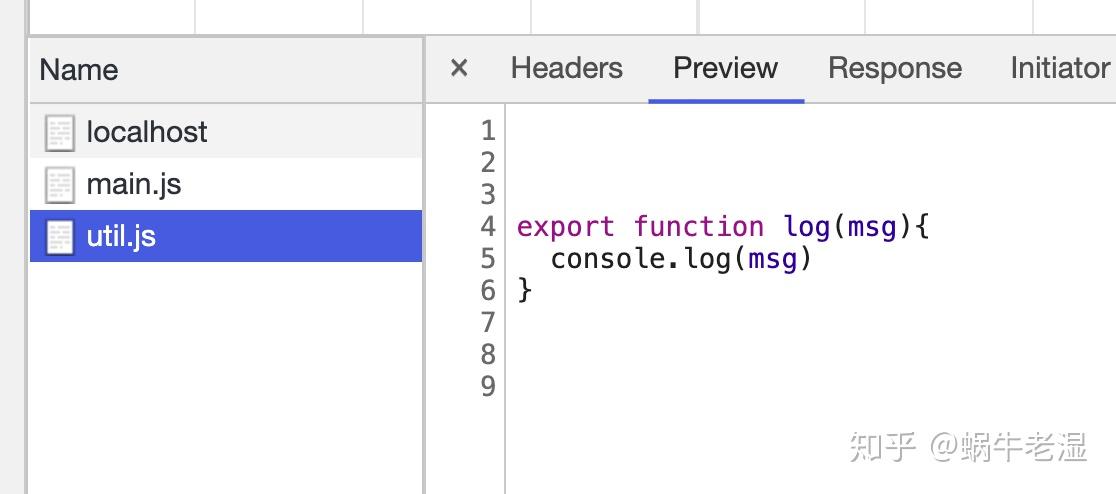The width and height of the screenshot is (1116, 494).
Task: Click line number 4 in preview
Action: 488,227
